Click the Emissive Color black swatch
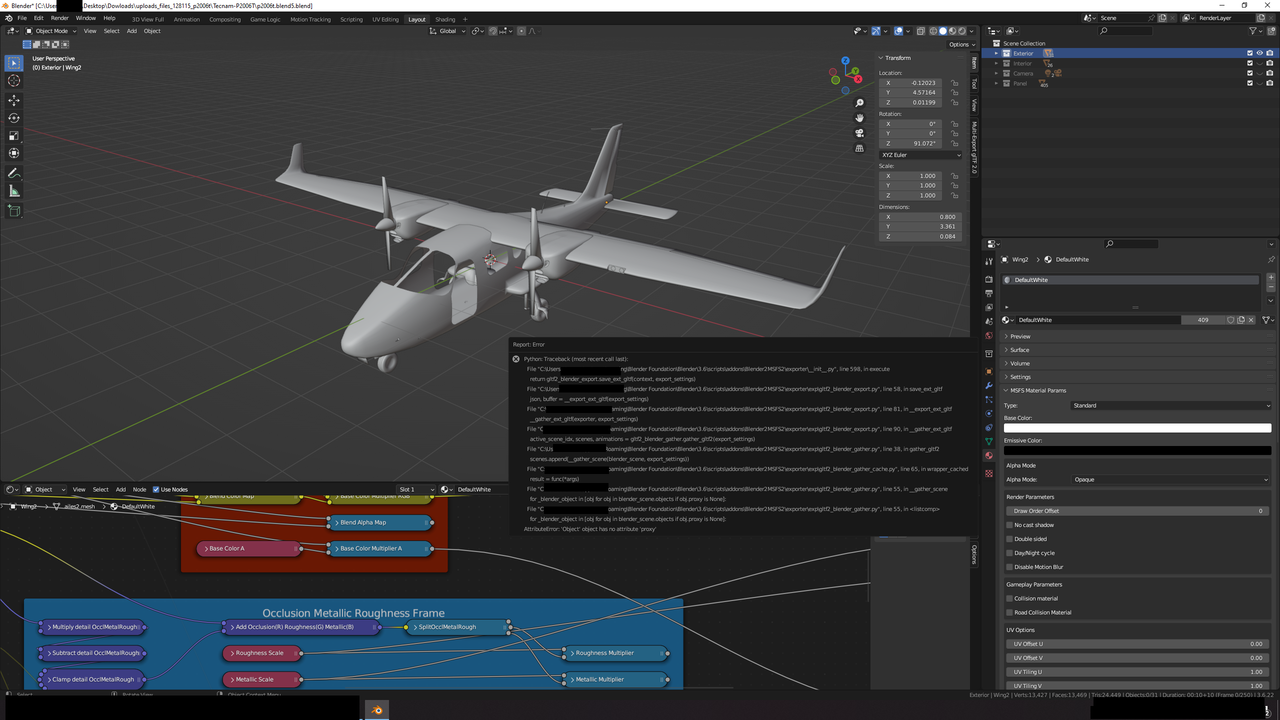Image resolution: width=1280 pixels, height=720 pixels. [1138, 451]
